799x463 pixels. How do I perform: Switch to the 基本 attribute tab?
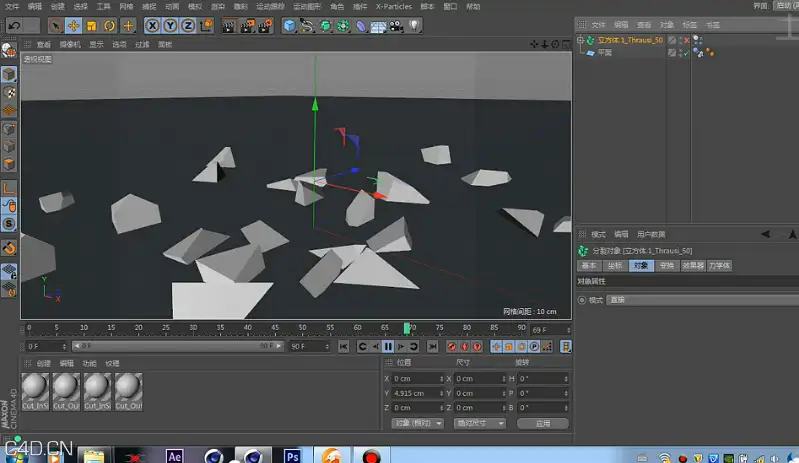(x=589, y=265)
